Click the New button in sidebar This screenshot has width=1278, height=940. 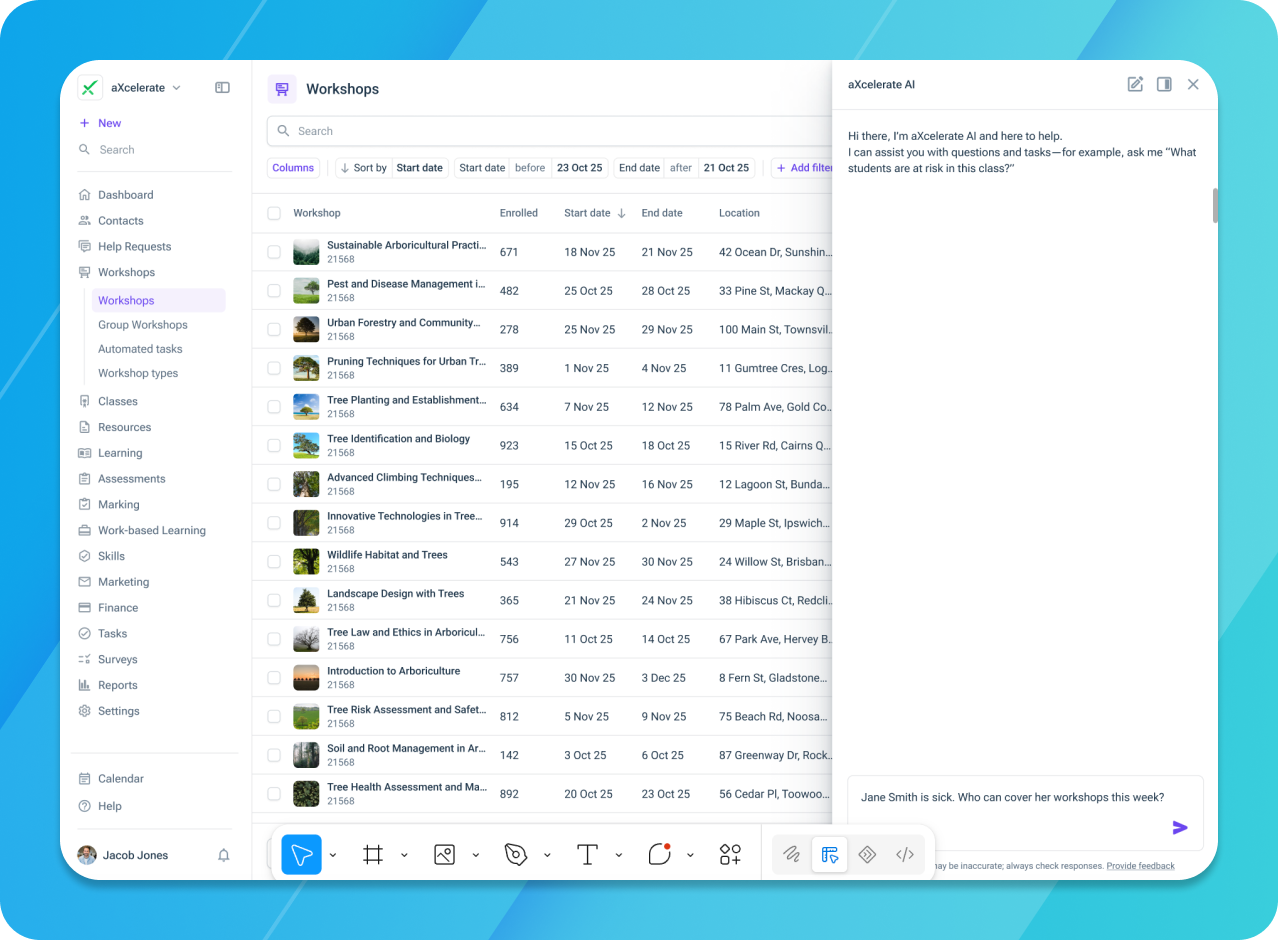point(100,123)
